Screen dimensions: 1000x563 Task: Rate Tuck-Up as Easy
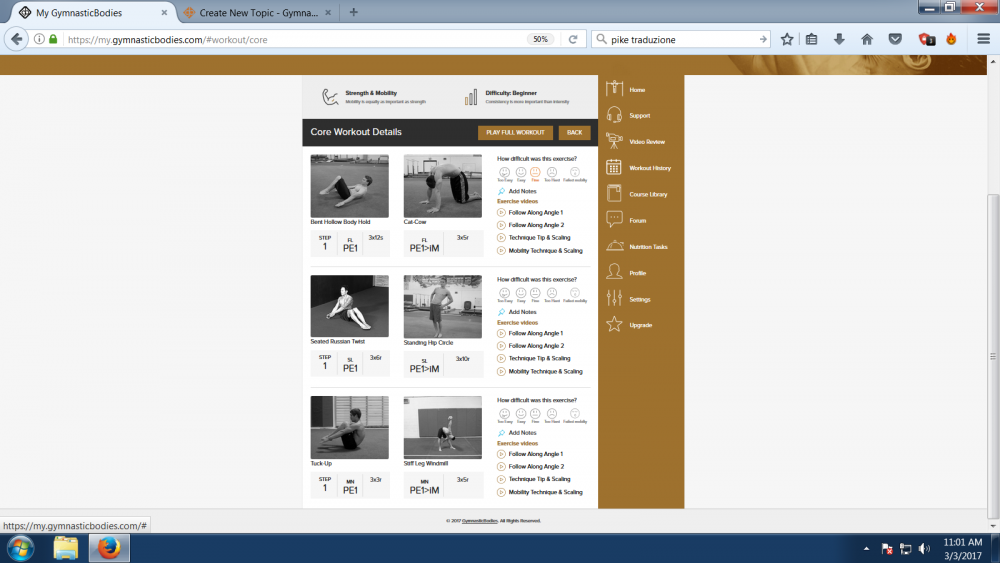(521, 414)
